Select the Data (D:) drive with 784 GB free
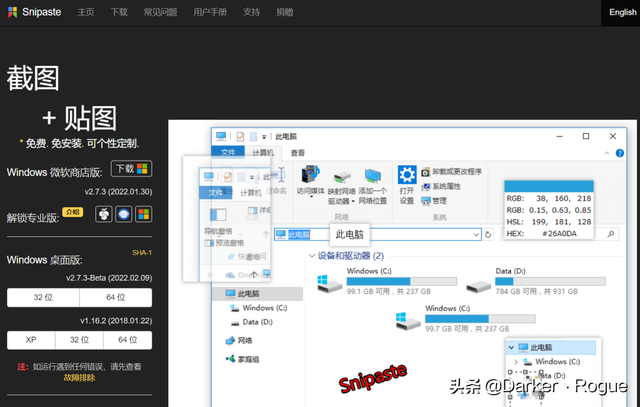The height and width of the screenshot is (407, 640). click(x=536, y=281)
